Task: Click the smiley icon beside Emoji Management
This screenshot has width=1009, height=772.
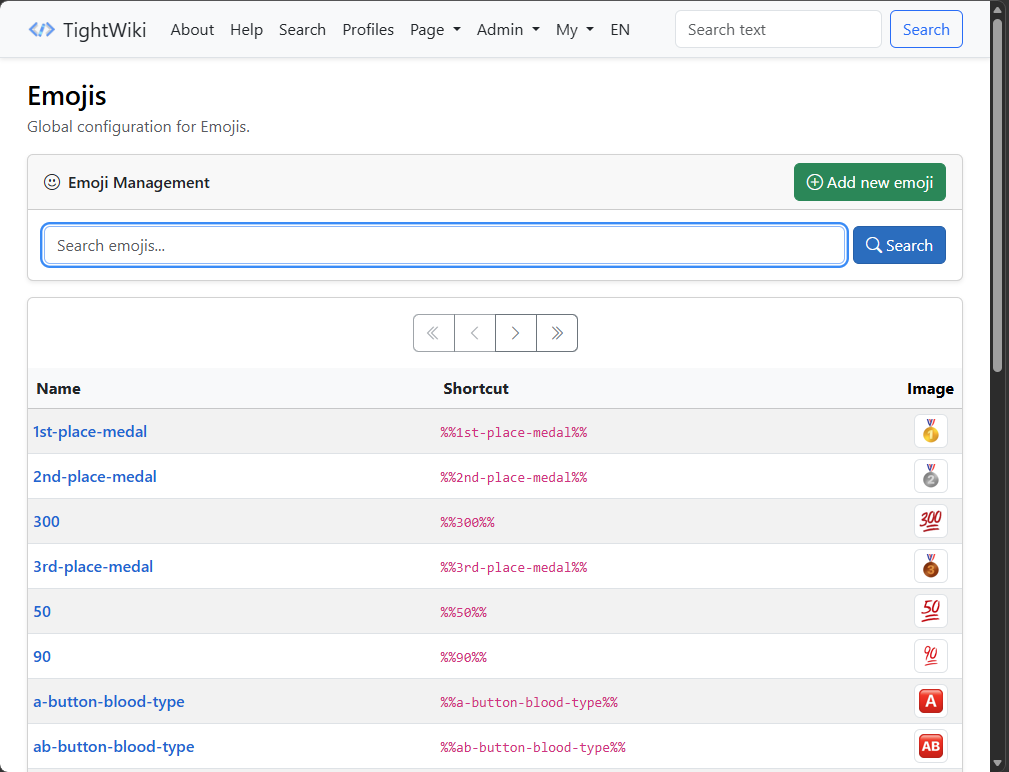Action: pyautogui.click(x=51, y=183)
